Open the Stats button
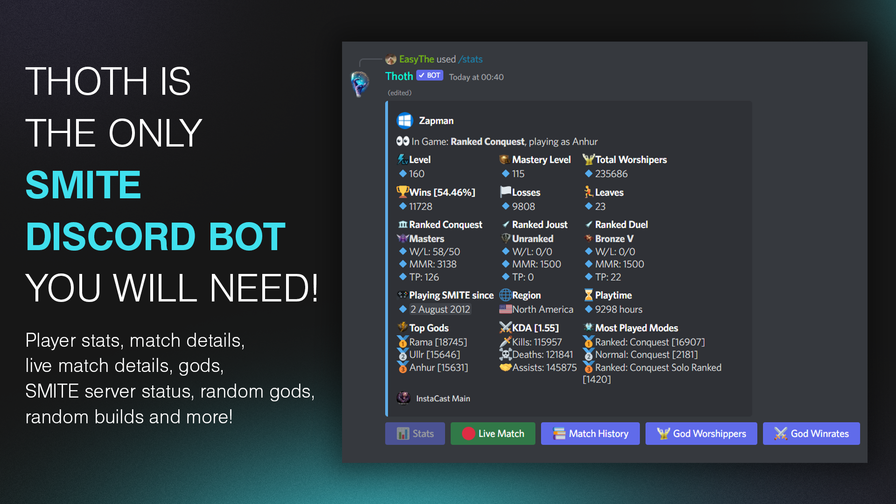This screenshot has width=896, height=504. 415,434
